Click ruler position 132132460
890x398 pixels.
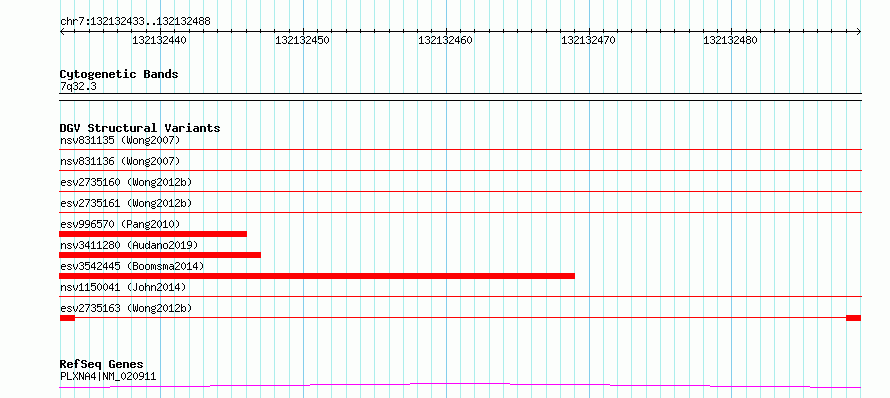point(445,40)
